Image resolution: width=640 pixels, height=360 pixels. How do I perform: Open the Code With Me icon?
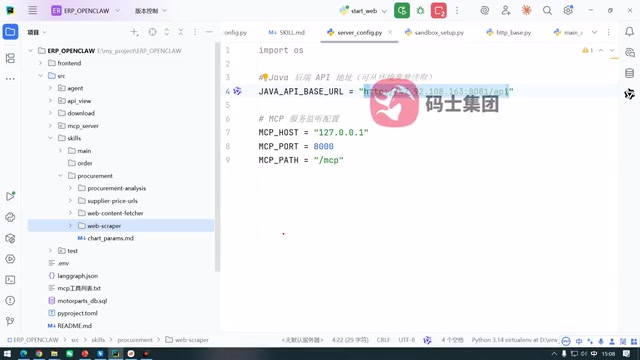506,11
